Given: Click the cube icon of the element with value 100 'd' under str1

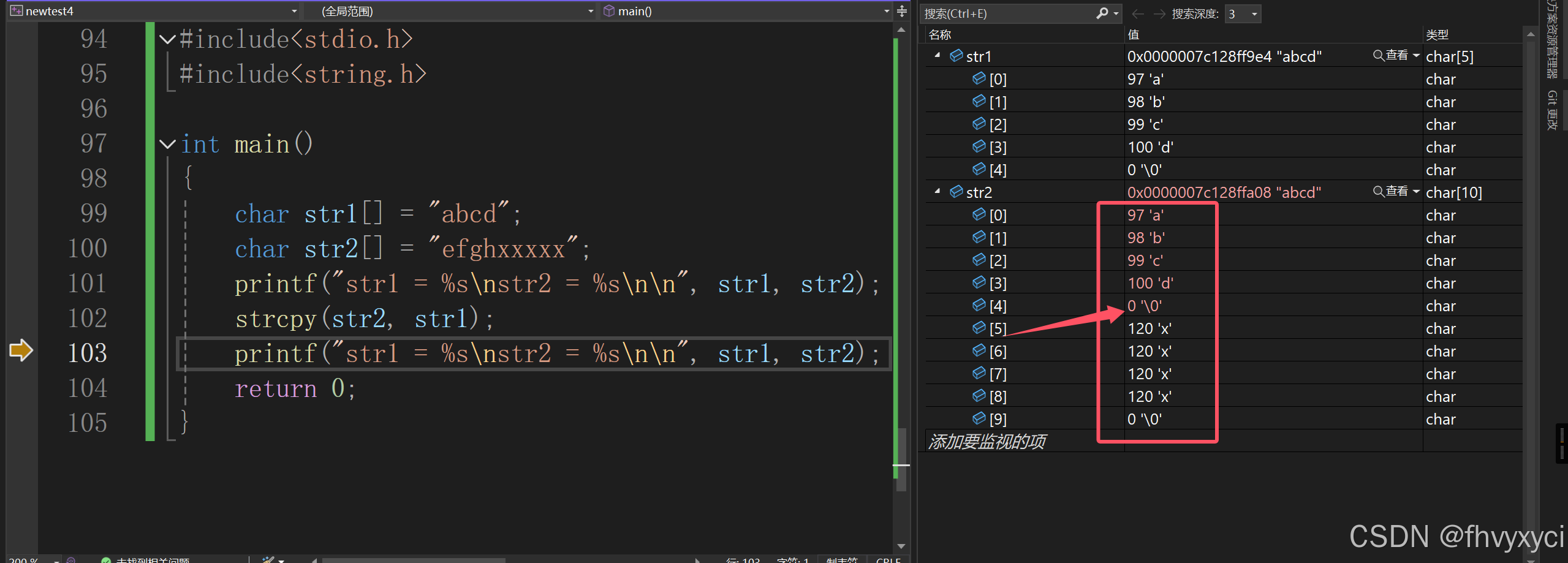Looking at the screenshot, I should click(x=979, y=146).
